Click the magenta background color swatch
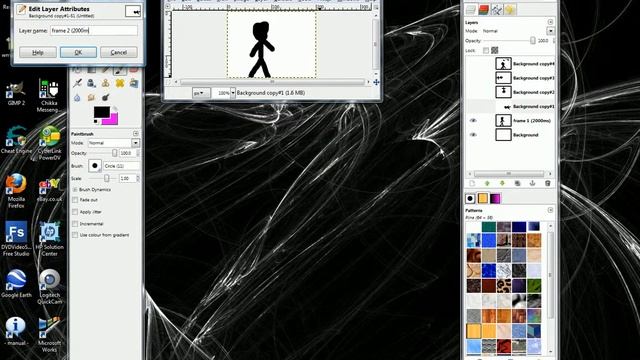The image size is (640, 360). (x=112, y=119)
